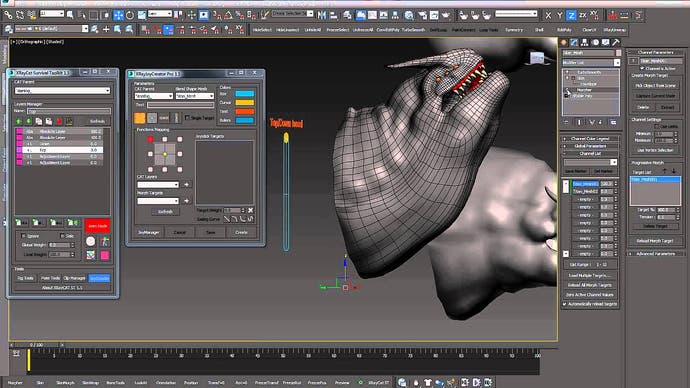Select orange square joystick type icon
Viewport: 690px width, 388px height.
click(x=139, y=117)
